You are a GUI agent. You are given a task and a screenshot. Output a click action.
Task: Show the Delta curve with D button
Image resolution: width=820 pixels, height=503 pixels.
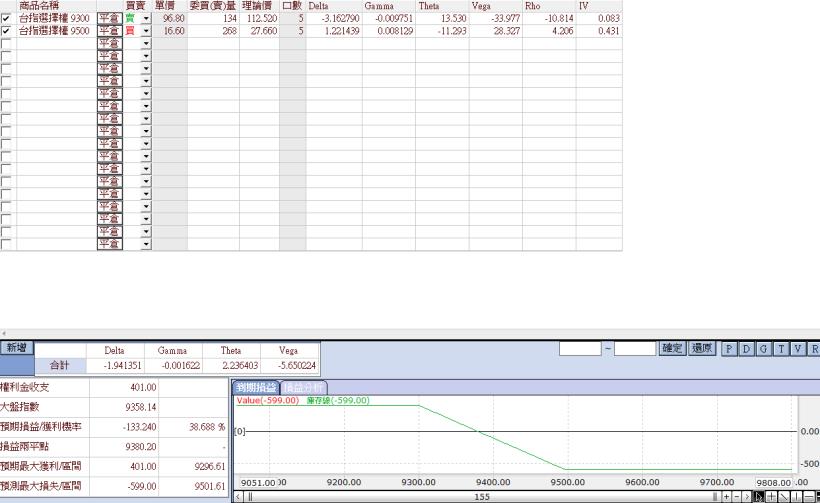pyautogui.click(x=746, y=348)
